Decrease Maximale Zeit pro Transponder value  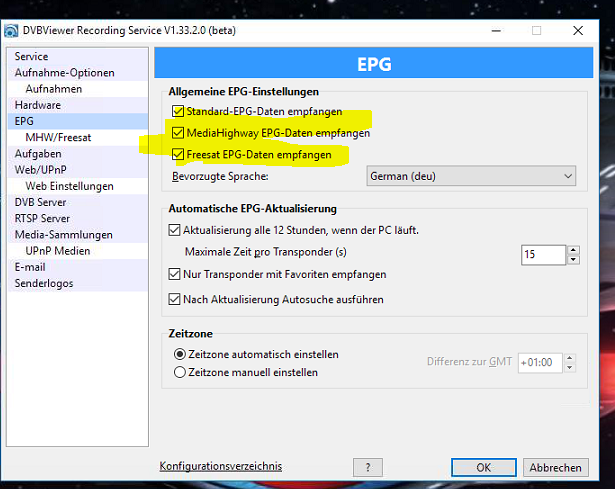coord(573,260)
